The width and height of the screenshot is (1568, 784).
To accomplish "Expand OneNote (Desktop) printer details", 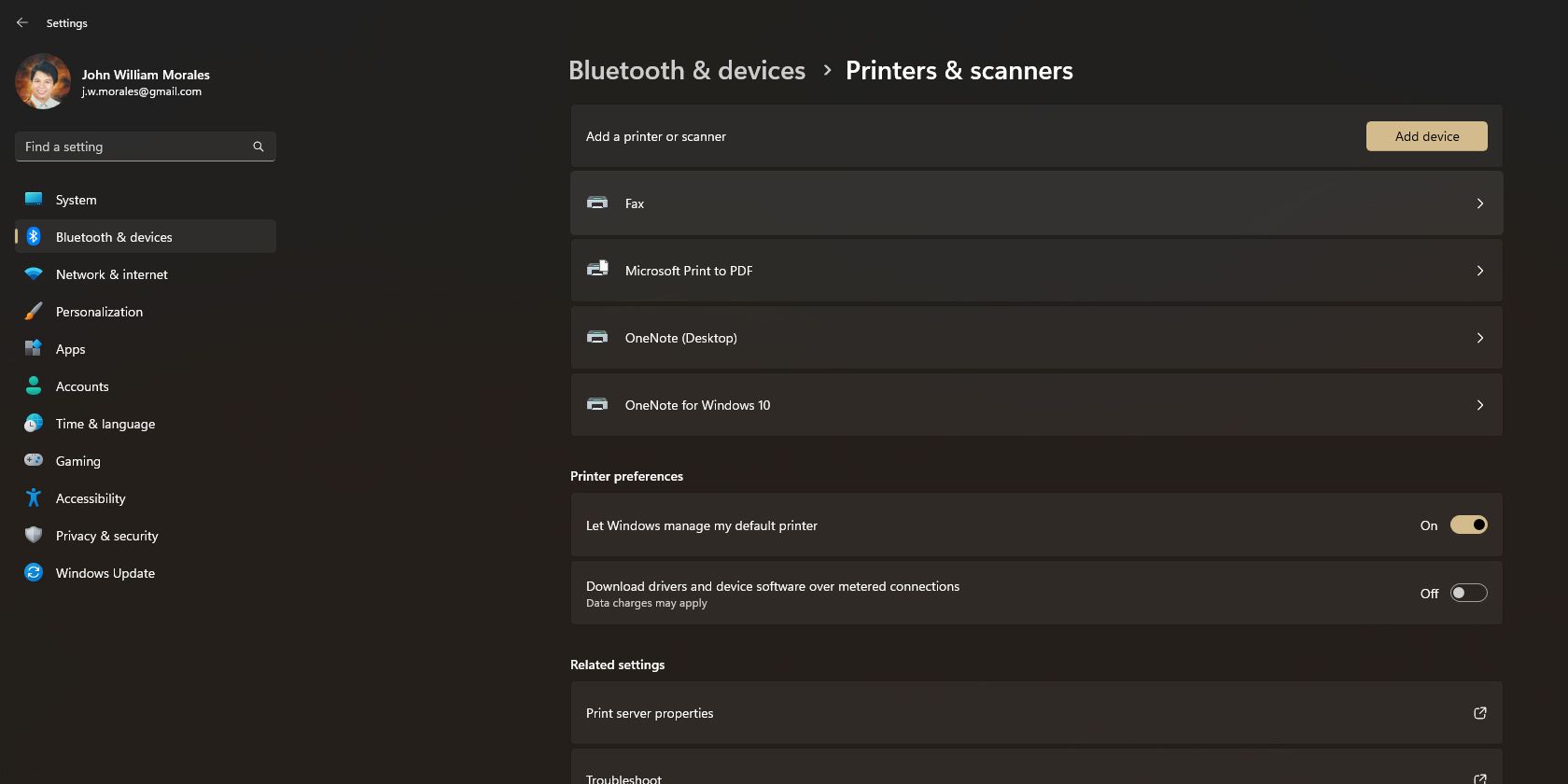I will coord(1479,338).
